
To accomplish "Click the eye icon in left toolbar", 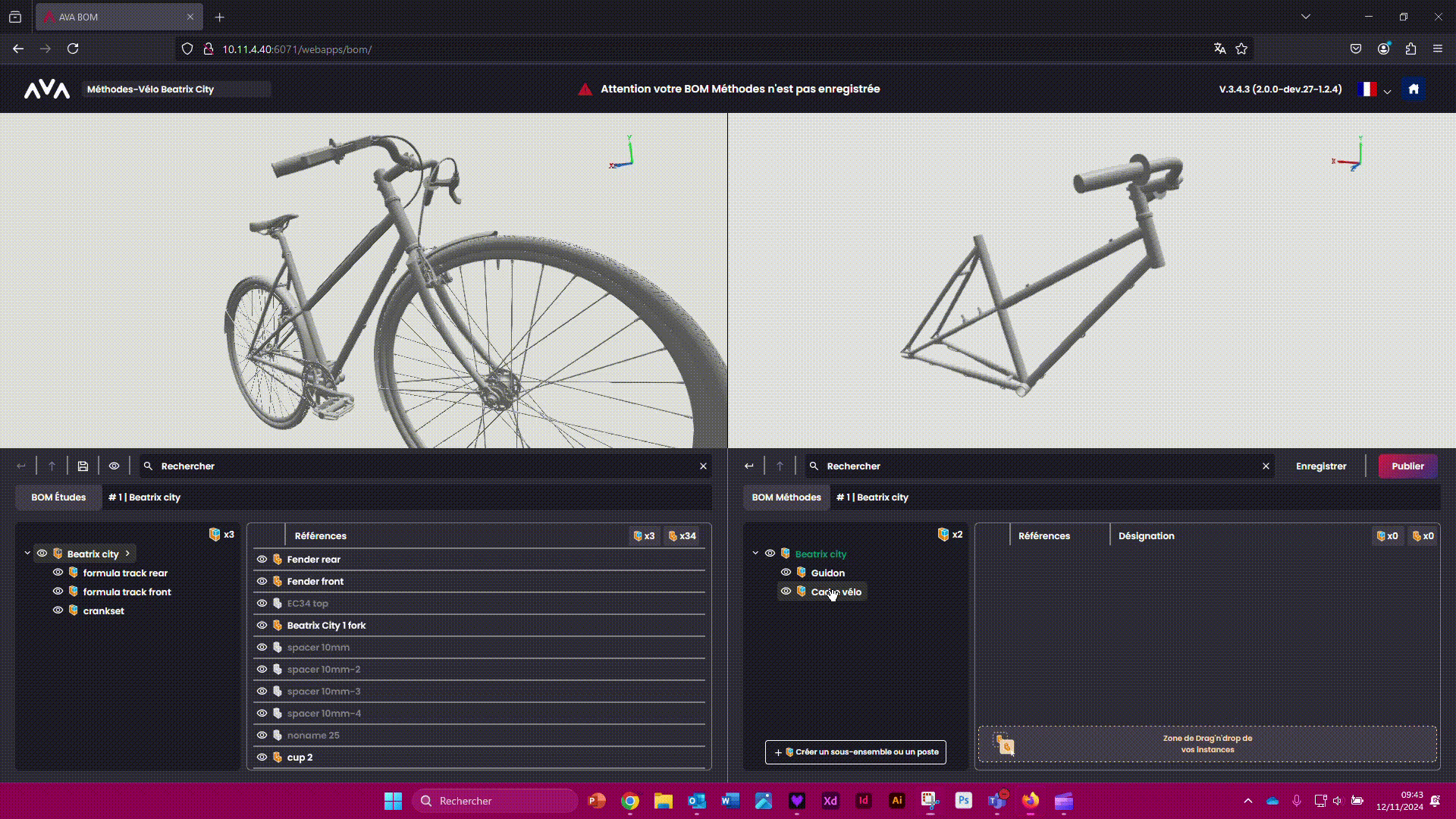I will point(114,466).
